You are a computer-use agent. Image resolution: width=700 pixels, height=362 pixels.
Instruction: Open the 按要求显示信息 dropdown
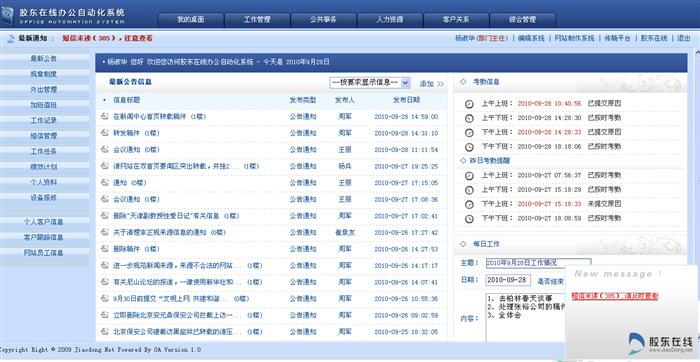coord(370,83)
